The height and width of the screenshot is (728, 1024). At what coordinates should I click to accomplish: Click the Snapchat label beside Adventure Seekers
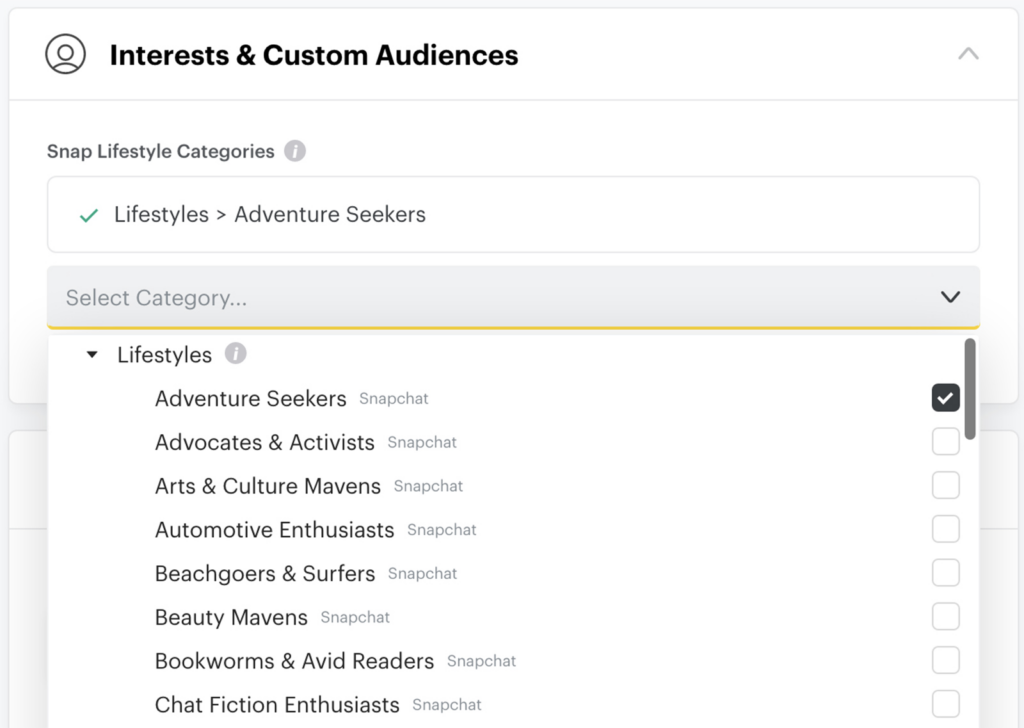393,399
